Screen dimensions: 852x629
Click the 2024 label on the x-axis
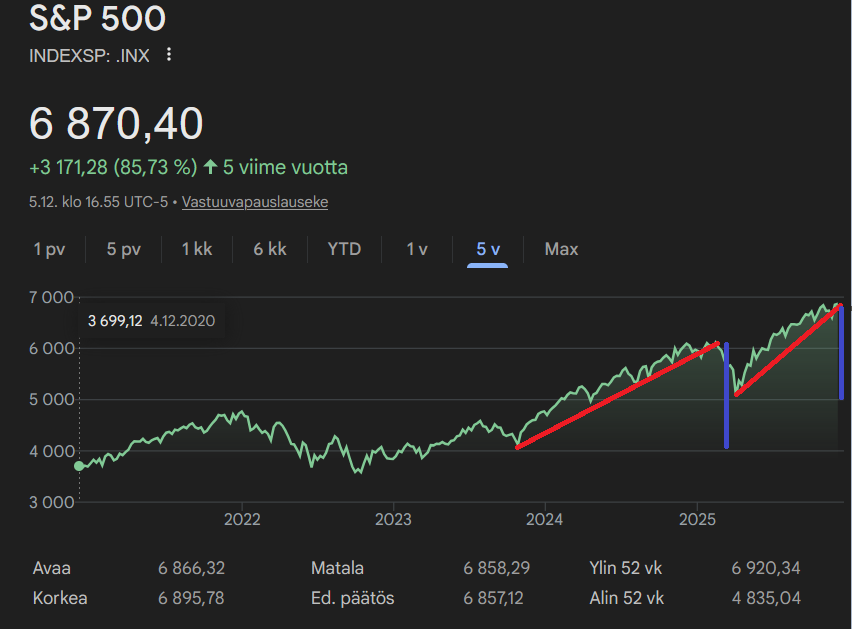click(545, 520)
